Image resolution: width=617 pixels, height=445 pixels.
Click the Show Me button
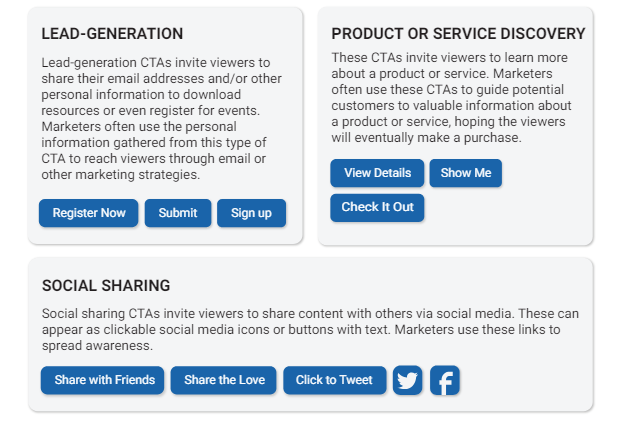(x=466, y=173)
